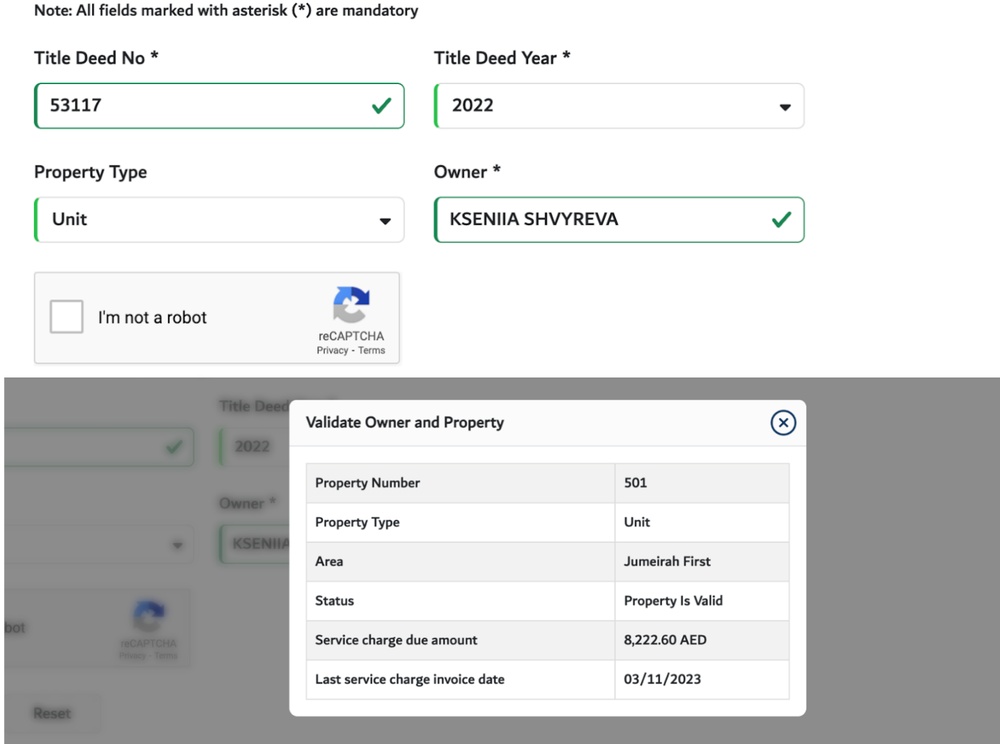Click the green checkmark in Owner field
Viewport: 1000px width, 744px height.
(781, 220)
